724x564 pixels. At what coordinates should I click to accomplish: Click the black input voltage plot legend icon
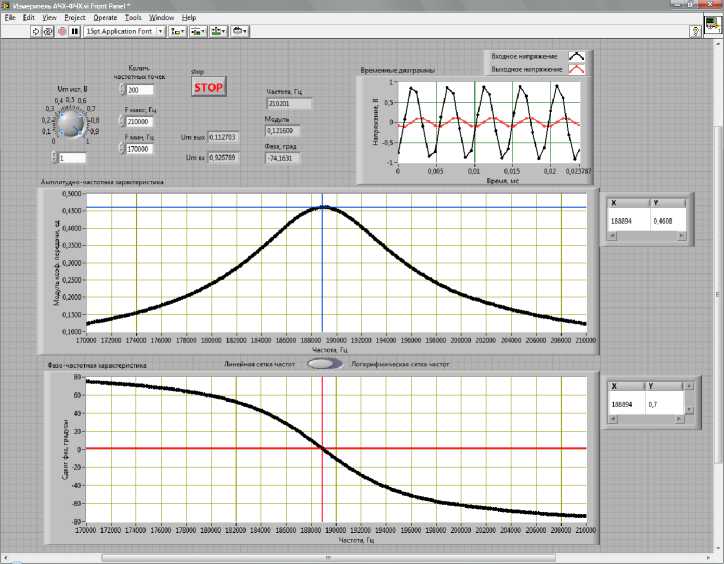(x=577, y=57)
